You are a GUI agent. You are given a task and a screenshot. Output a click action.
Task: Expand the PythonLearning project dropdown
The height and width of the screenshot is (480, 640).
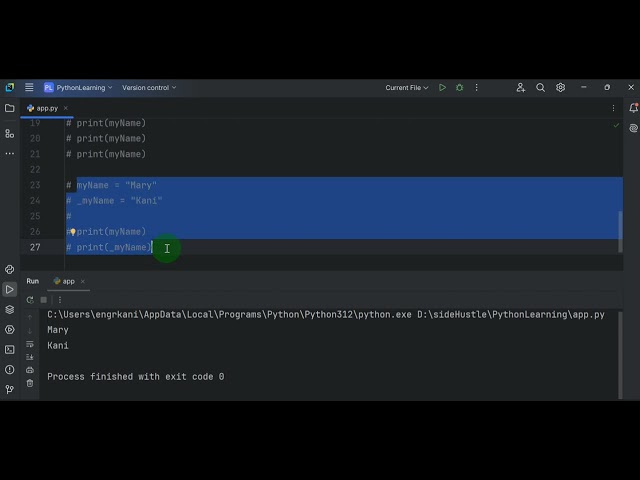click(78, 87)
